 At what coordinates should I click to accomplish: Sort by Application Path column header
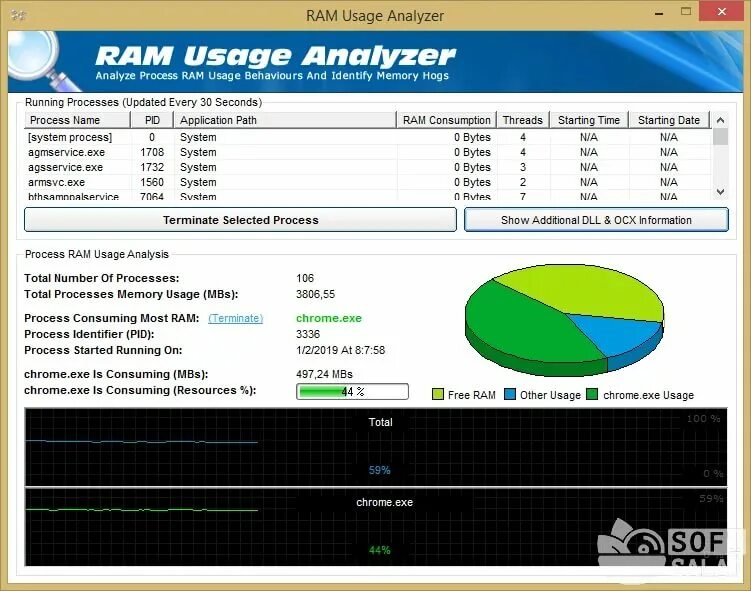point(285,120)
